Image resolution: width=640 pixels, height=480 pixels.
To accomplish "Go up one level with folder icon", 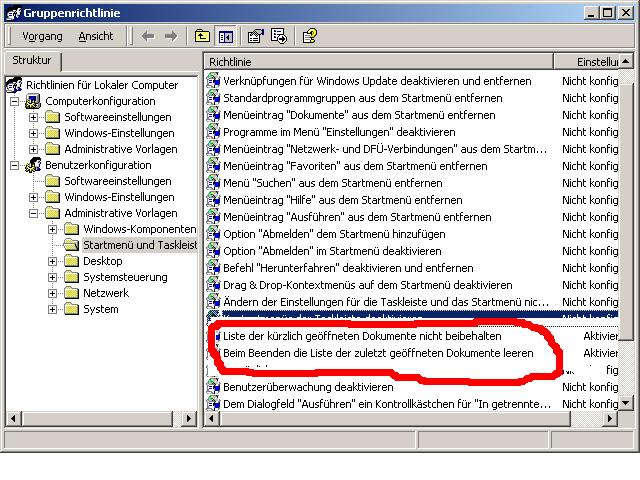I will click(202, 36).
